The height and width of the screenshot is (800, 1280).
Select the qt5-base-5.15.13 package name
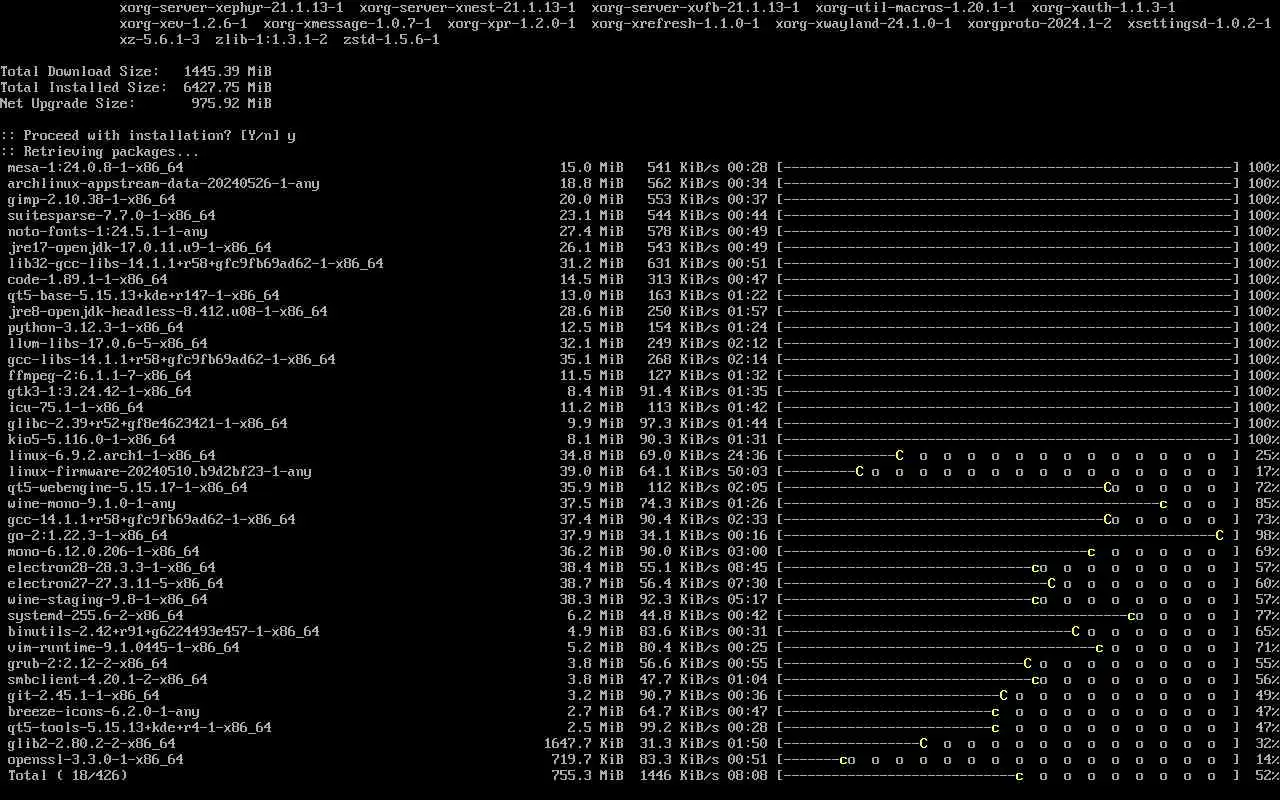143,296
